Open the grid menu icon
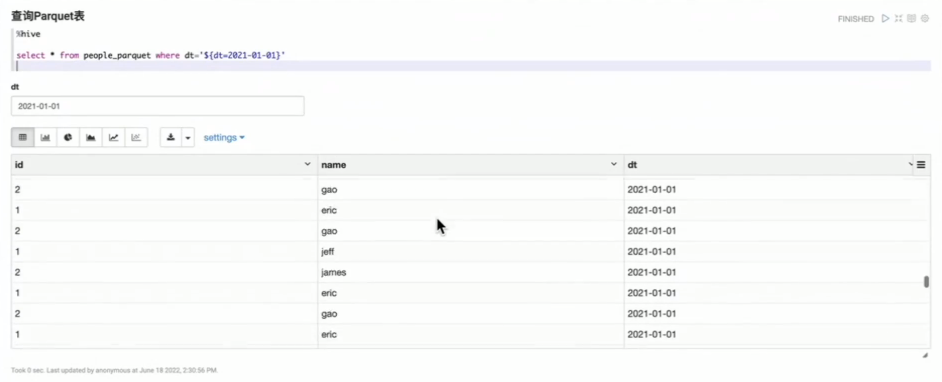The width and height of the screenshot is (942, 382). pyautogui.click(x=921, y=165)
